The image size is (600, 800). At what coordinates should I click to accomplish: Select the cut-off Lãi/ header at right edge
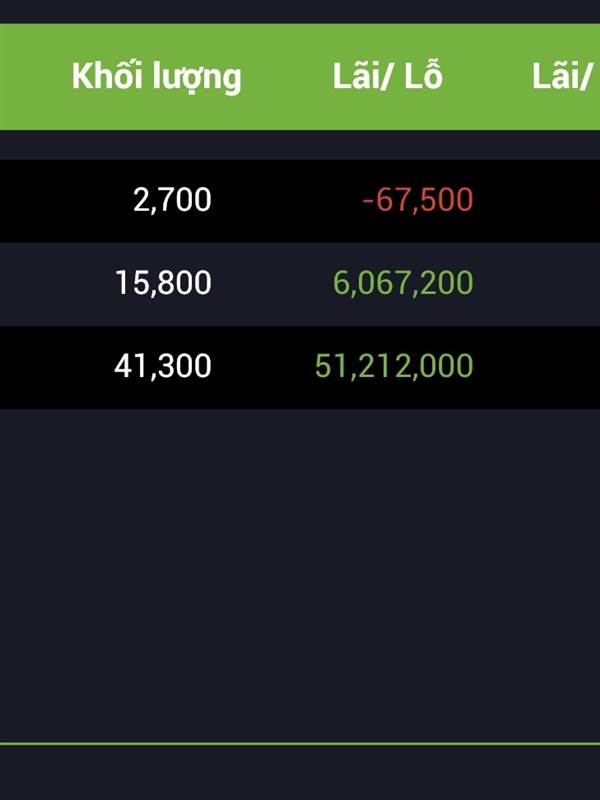pyautogui.click(x=565, y=76)
